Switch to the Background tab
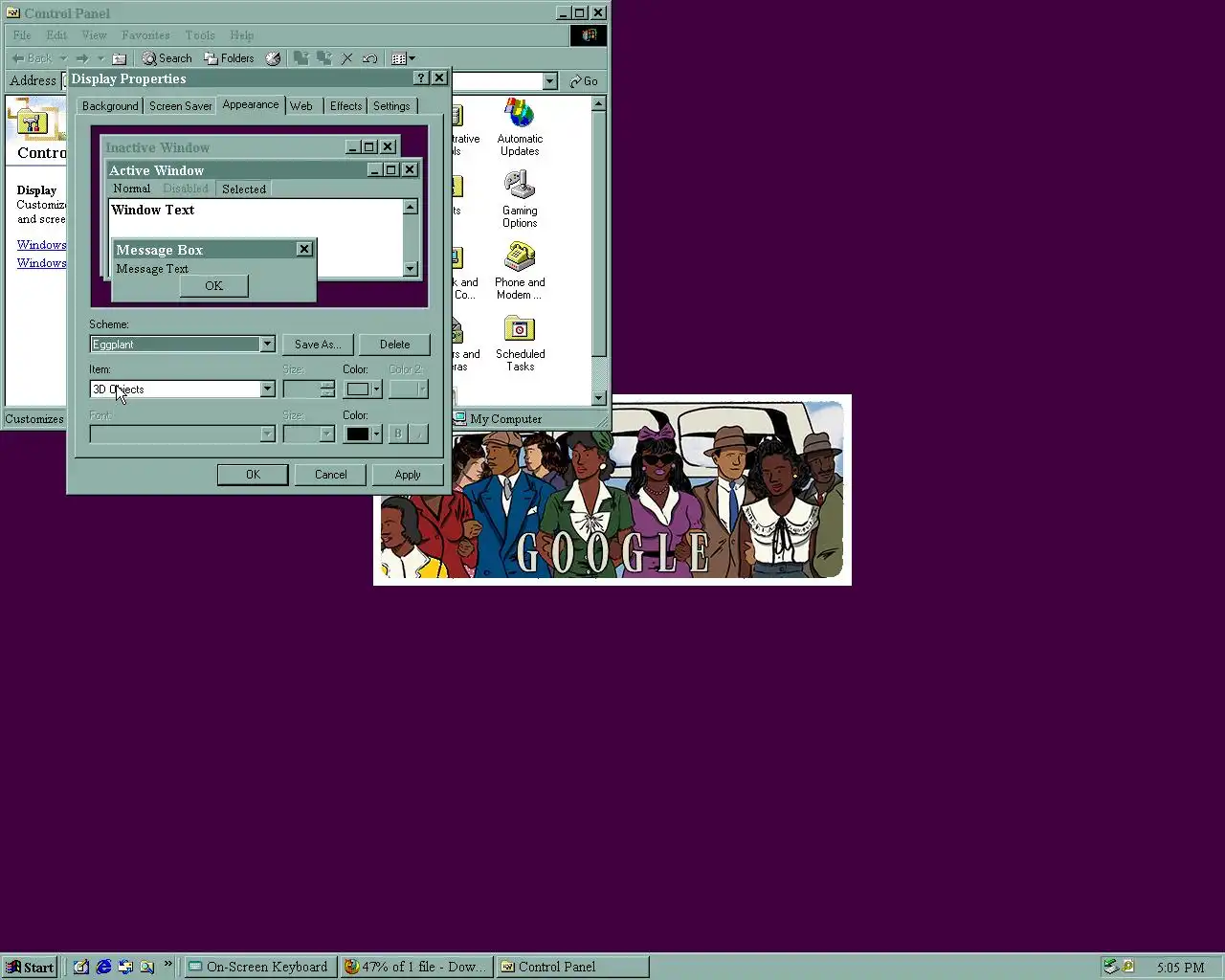 click(x=110, y=106)
